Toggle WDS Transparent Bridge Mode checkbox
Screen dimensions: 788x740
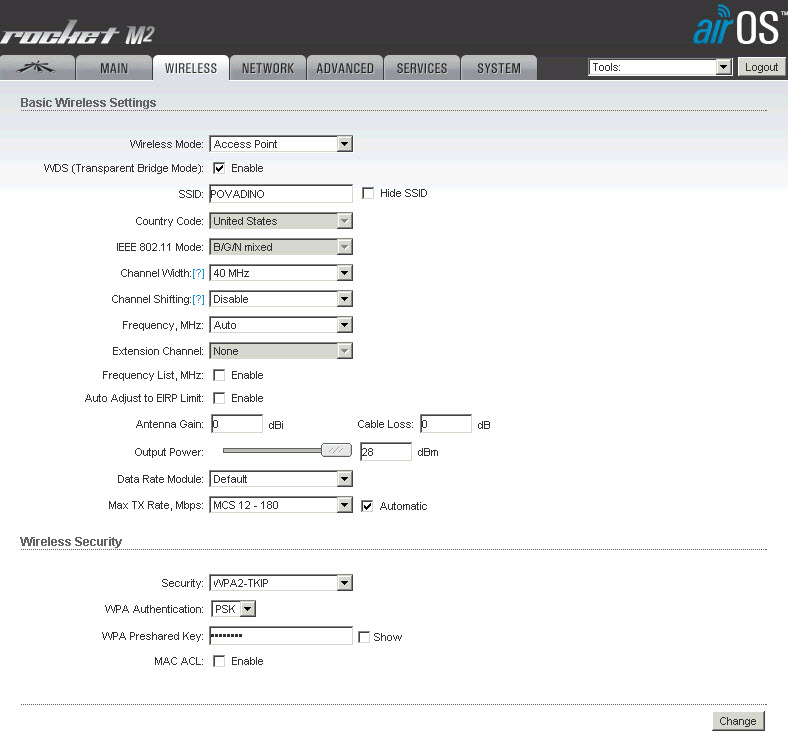pyautogui.click(x=219, y=168)
